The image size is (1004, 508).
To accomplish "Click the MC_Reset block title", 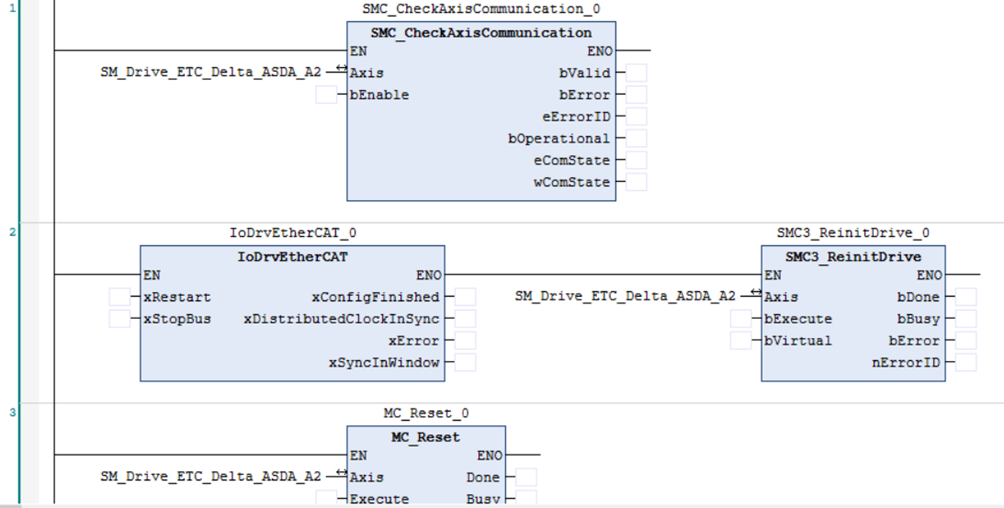I will [x=426, y=437].
